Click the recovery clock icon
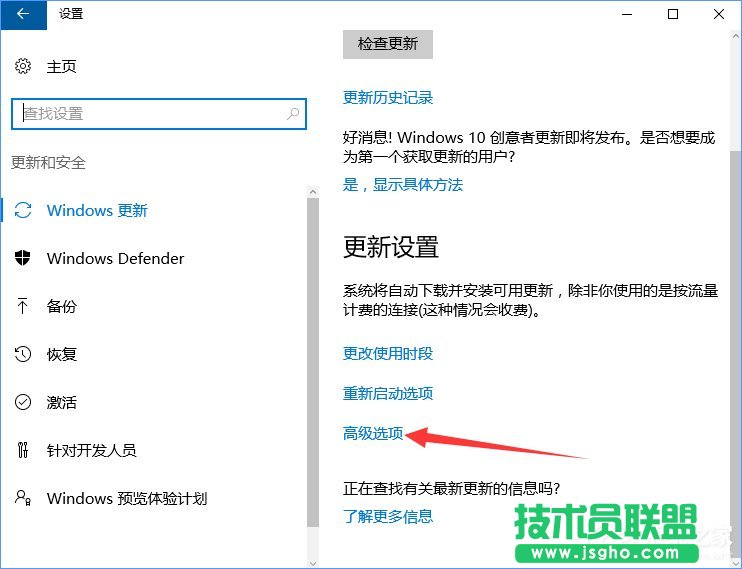Image resolution: width=742 pixels, height=569 pixels. [23, 354]
